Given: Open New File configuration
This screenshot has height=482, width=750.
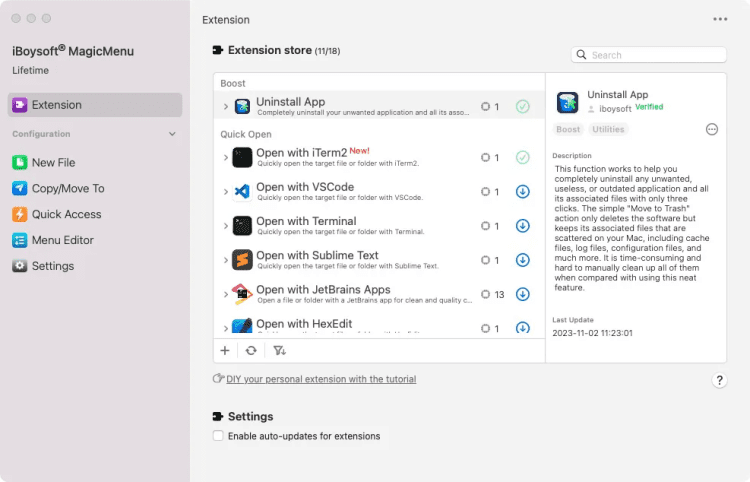Looking at the screenshot, I should click(44, 163).
